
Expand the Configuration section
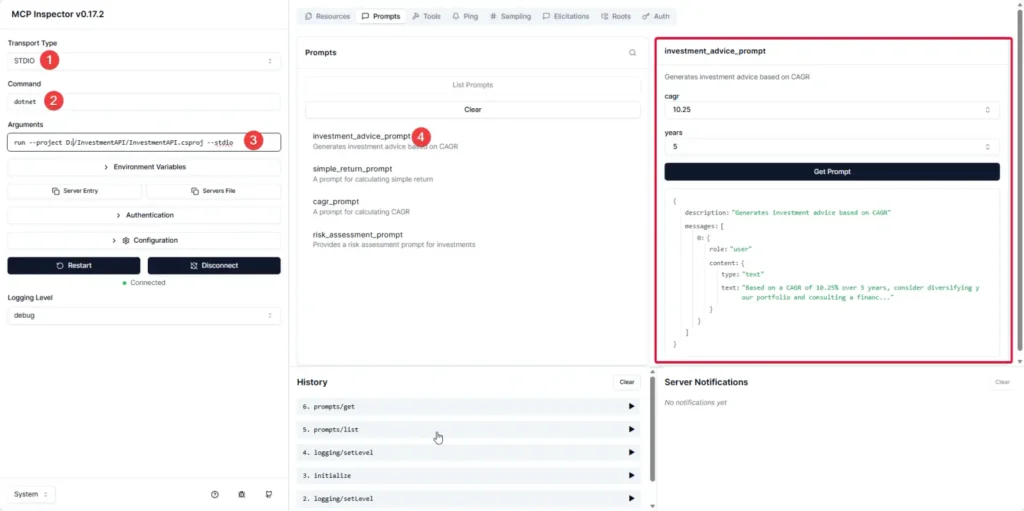[144, 240]
